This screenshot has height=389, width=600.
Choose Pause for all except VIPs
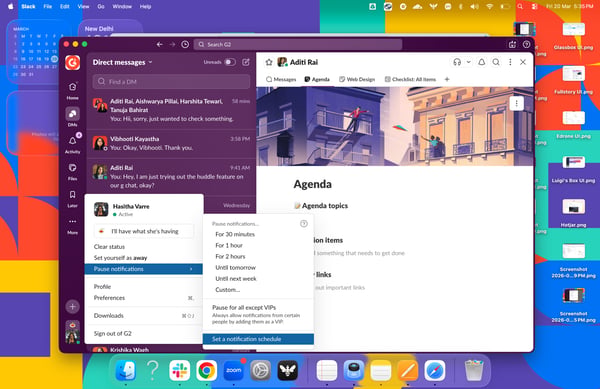pos(258,314)
